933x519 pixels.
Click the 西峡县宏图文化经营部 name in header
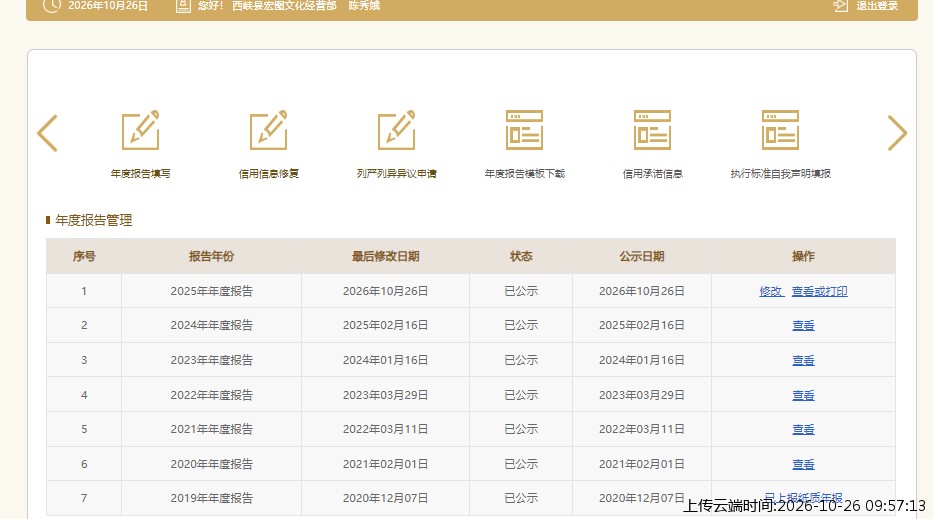click(x=284, y=5)
